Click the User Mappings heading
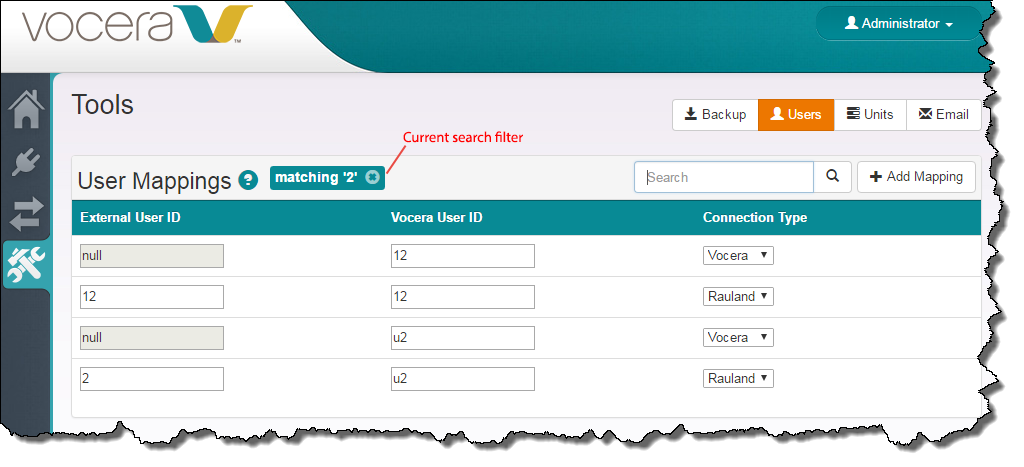This screenshot has width=1024, height=467. (154, 180)
